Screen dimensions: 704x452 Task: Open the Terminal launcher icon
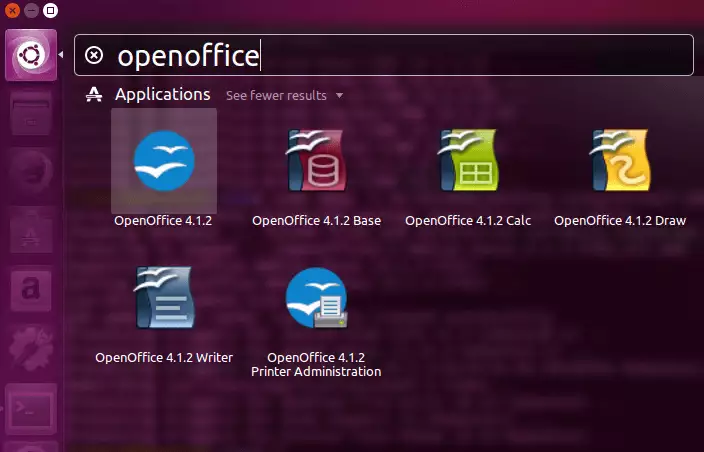[31, 408]
